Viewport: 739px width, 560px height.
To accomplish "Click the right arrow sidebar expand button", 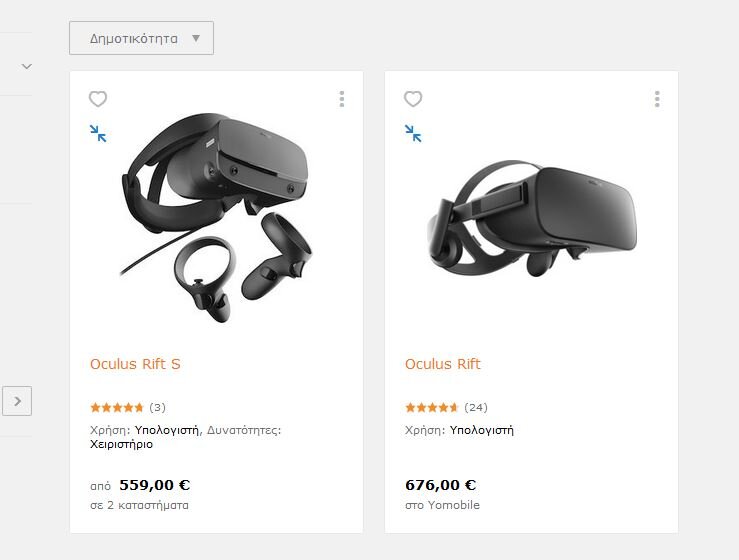I will [17, 401].
